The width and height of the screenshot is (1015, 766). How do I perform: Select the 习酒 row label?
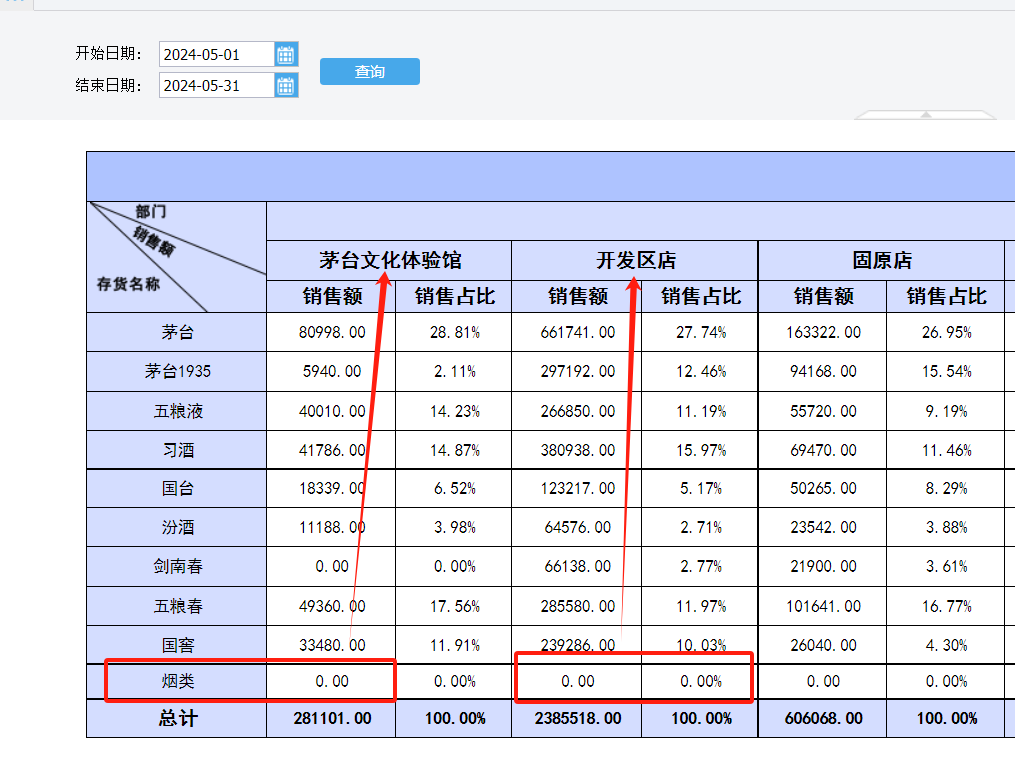(177, 449)
